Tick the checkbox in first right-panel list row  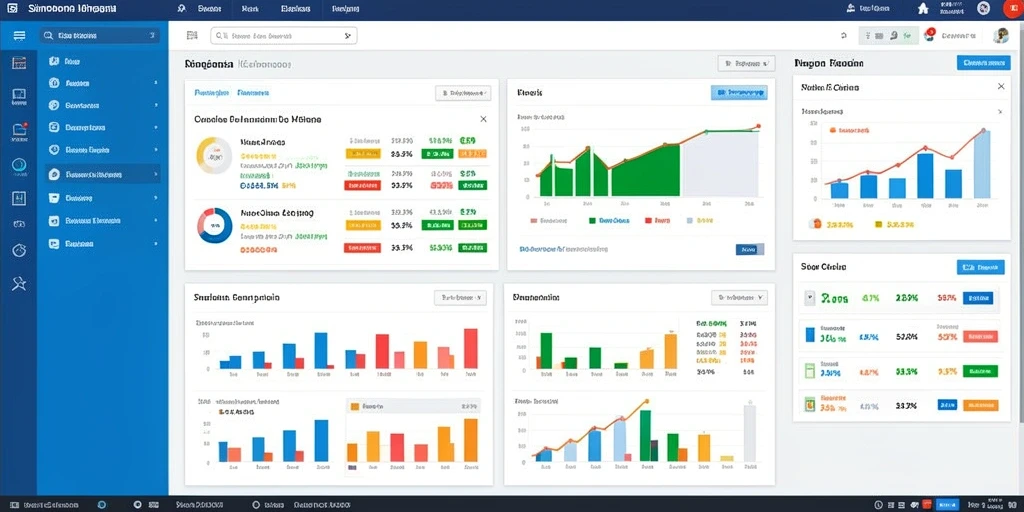point(810,298)
